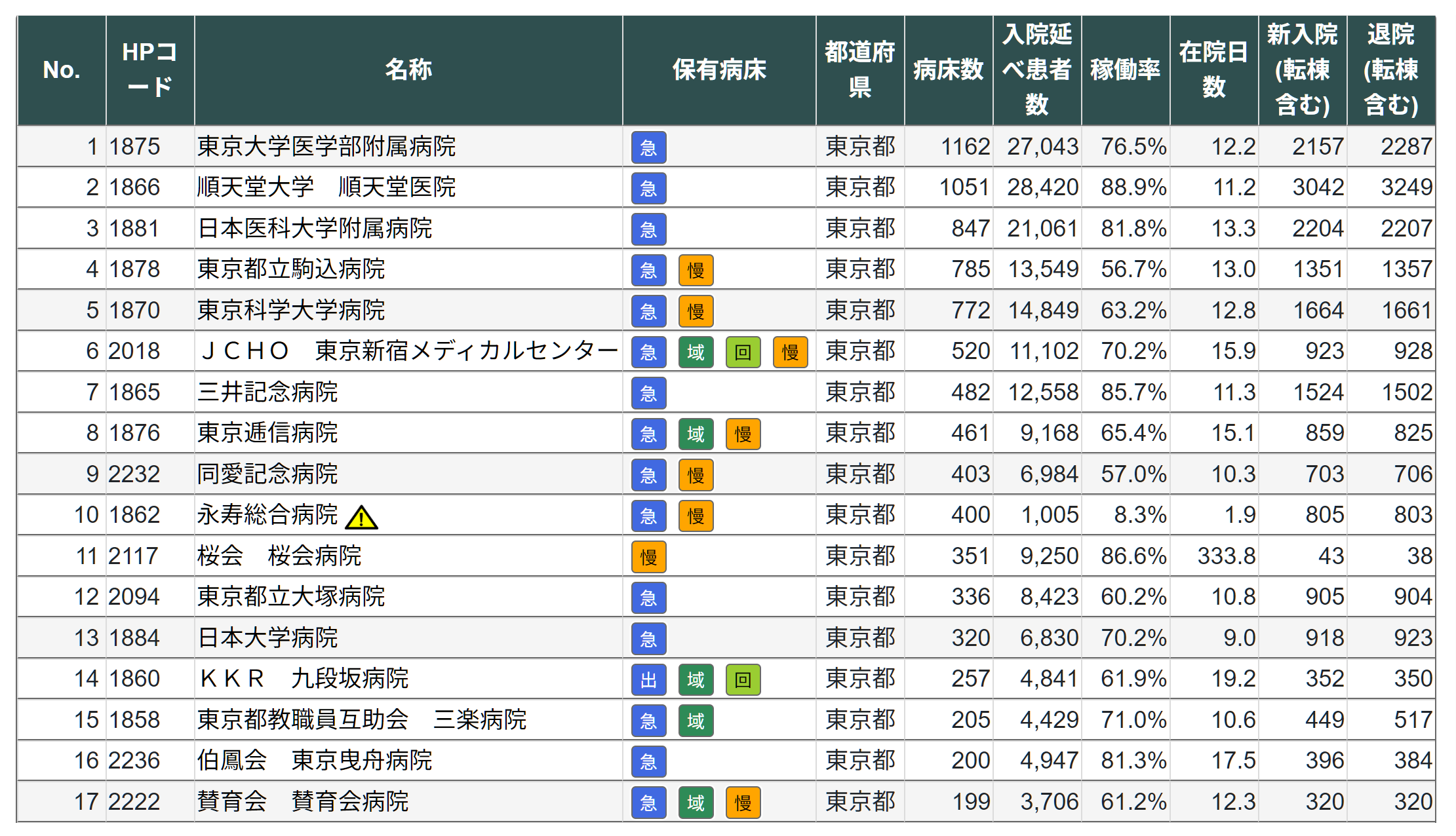Select 東京逓信病院 name
This screenshot has height=836, width=1456.
[x=267, y=433]
